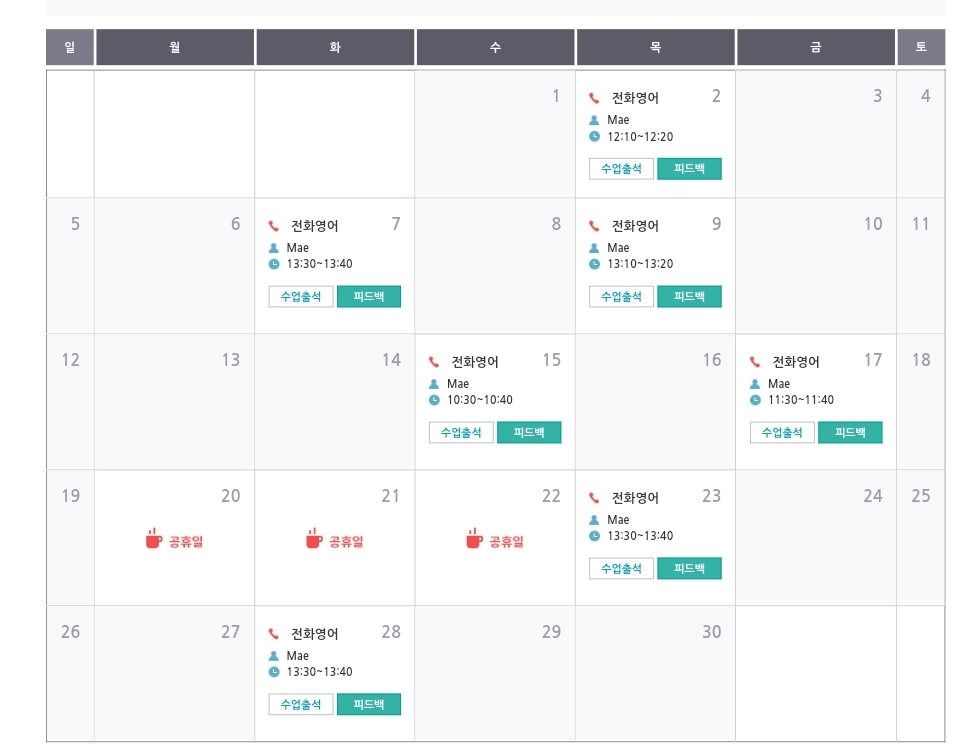Screen dimensions: 979x745
Task: Click the 공휴일 label on the 21st
Action: (x=346, y=541)
